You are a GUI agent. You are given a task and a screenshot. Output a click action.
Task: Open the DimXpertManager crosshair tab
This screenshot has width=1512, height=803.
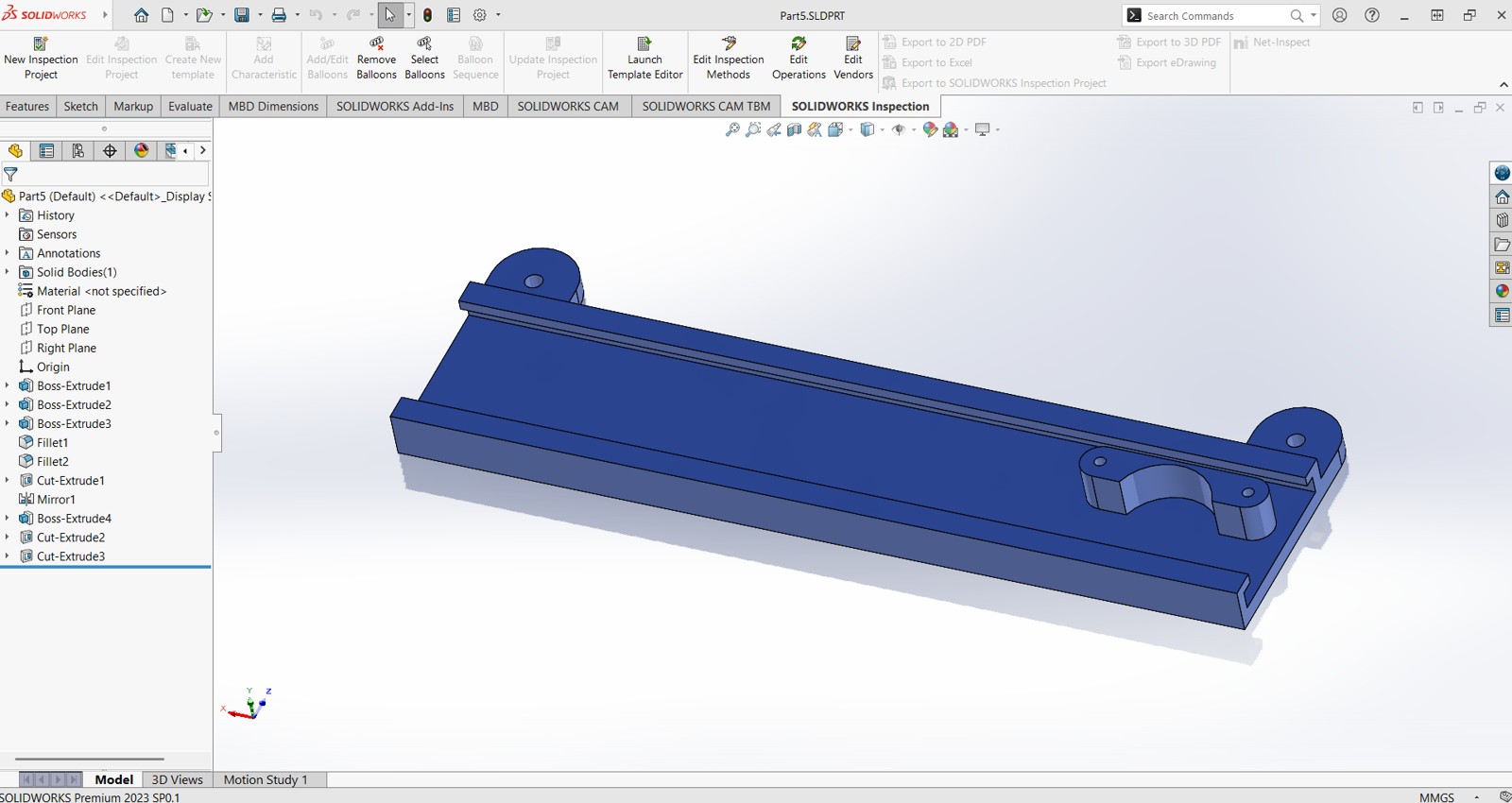110,150
